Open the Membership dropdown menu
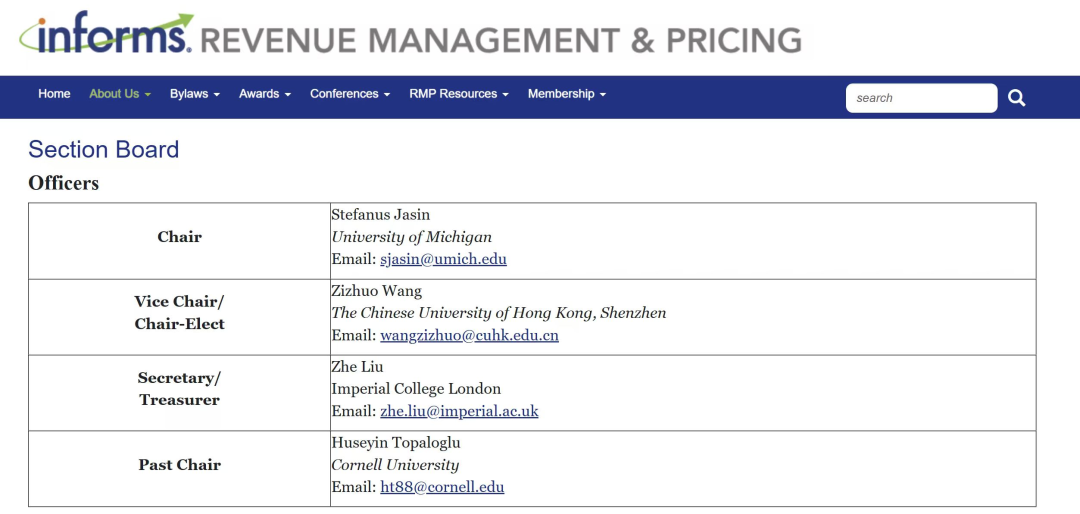 (x=566, y=94)
